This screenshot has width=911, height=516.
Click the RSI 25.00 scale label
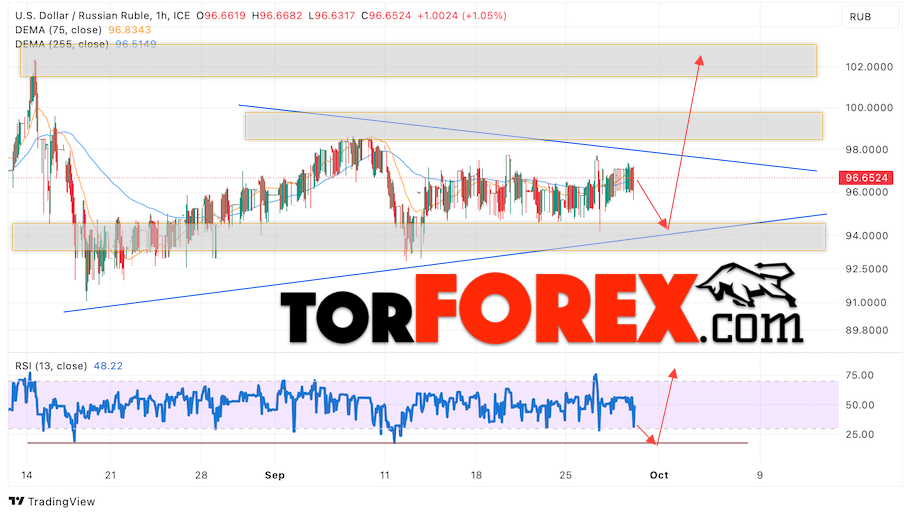click(859, 434)
